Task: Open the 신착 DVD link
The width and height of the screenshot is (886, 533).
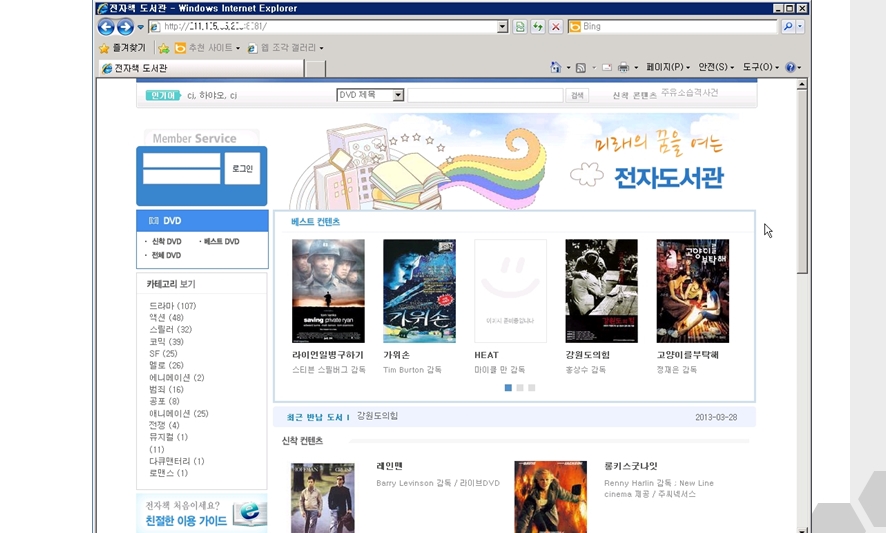Action: tap(166, 241)
